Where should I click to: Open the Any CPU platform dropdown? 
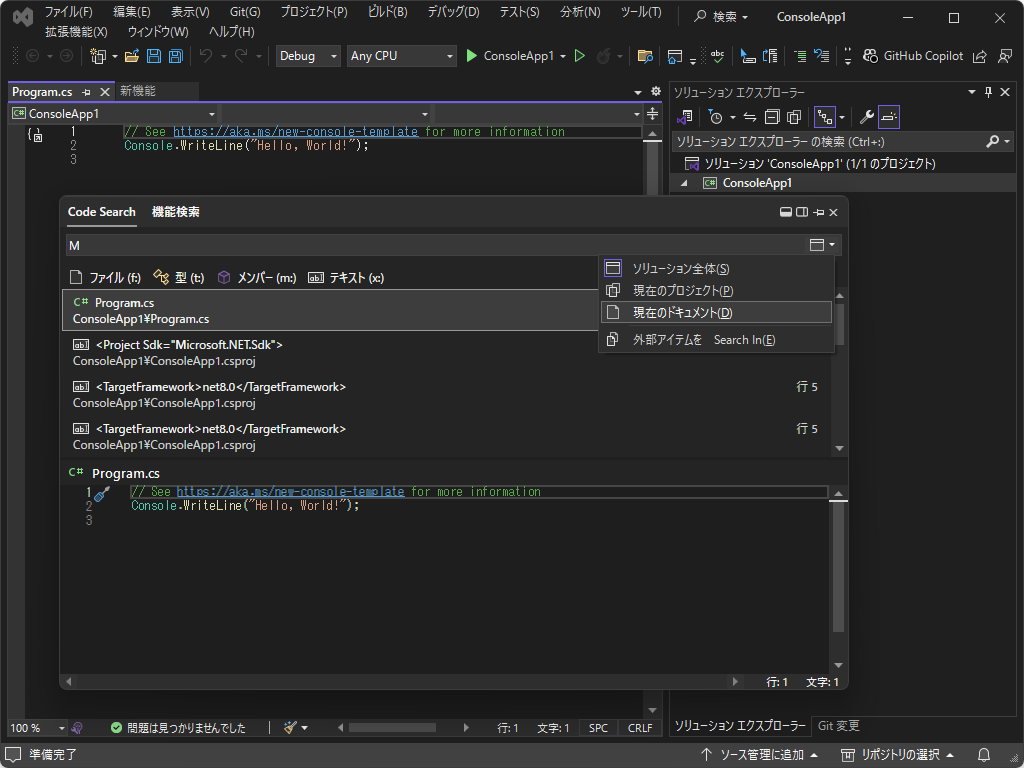(400, 56)
